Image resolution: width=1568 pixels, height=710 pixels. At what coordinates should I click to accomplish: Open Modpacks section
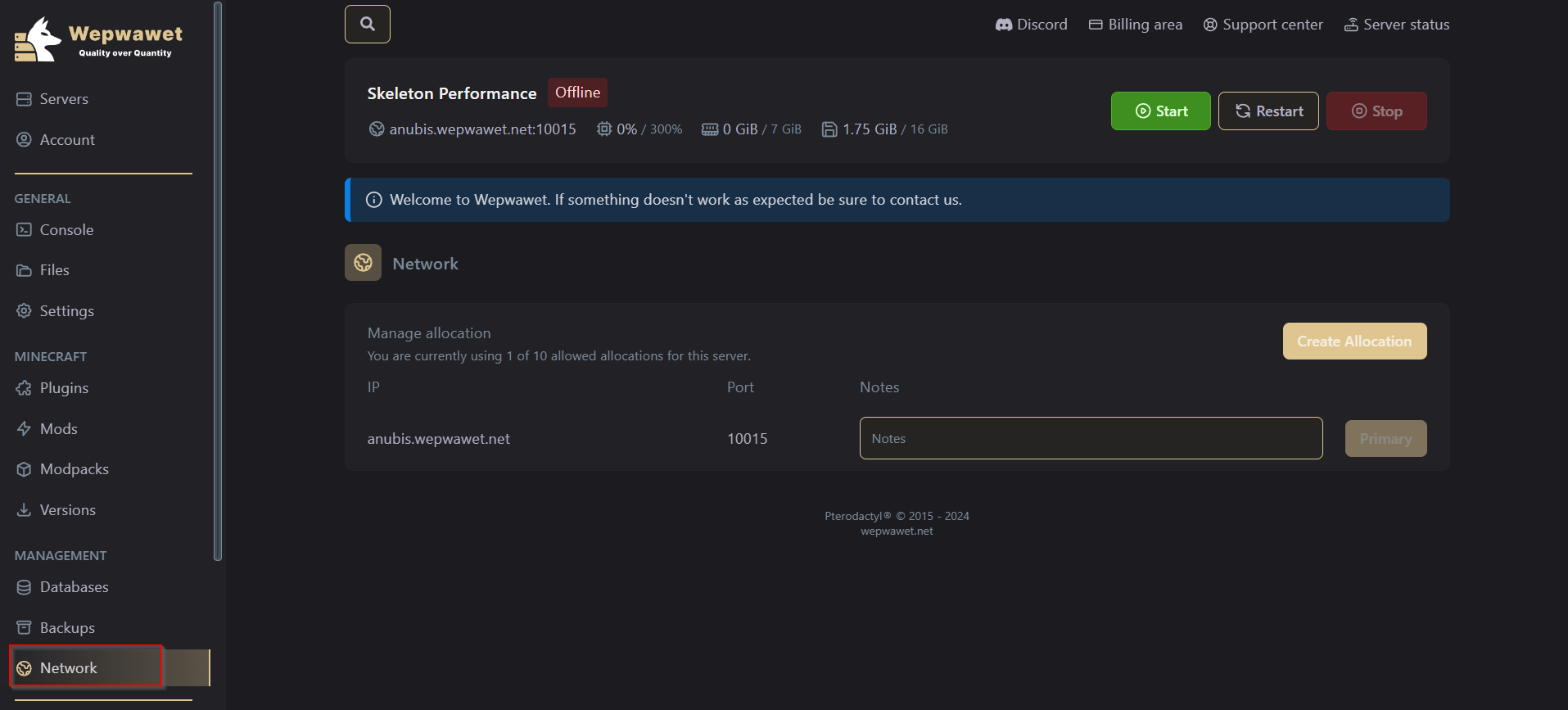[x=62, y=469]
